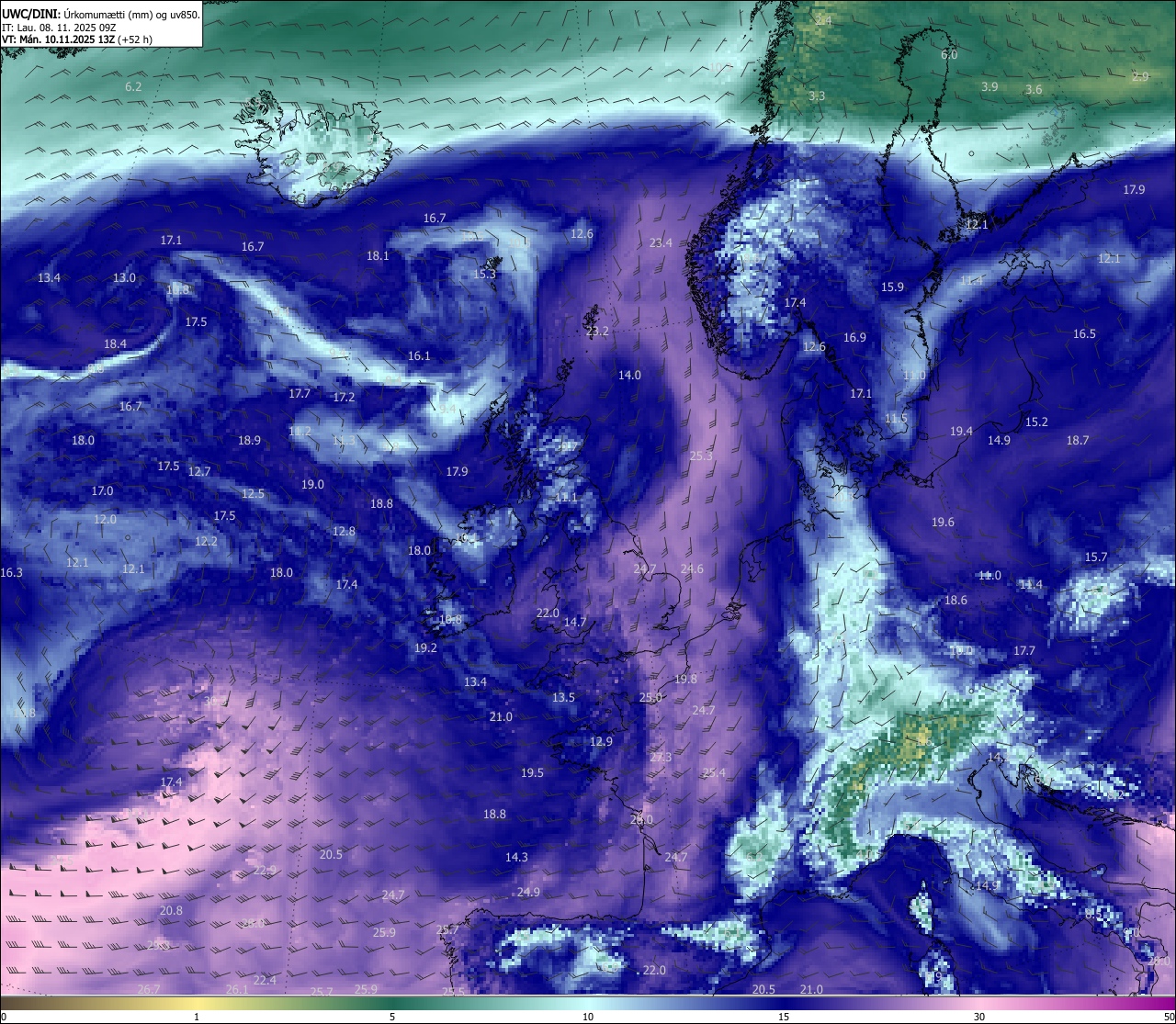Click the 18.9 value label

point(249,440)
